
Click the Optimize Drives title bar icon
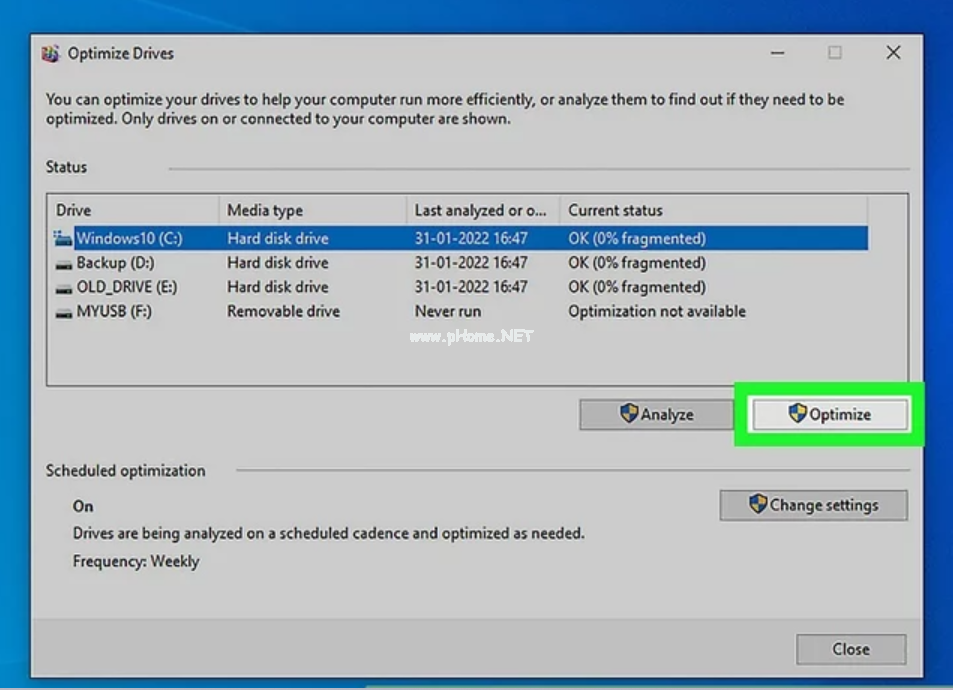(51, 54)
